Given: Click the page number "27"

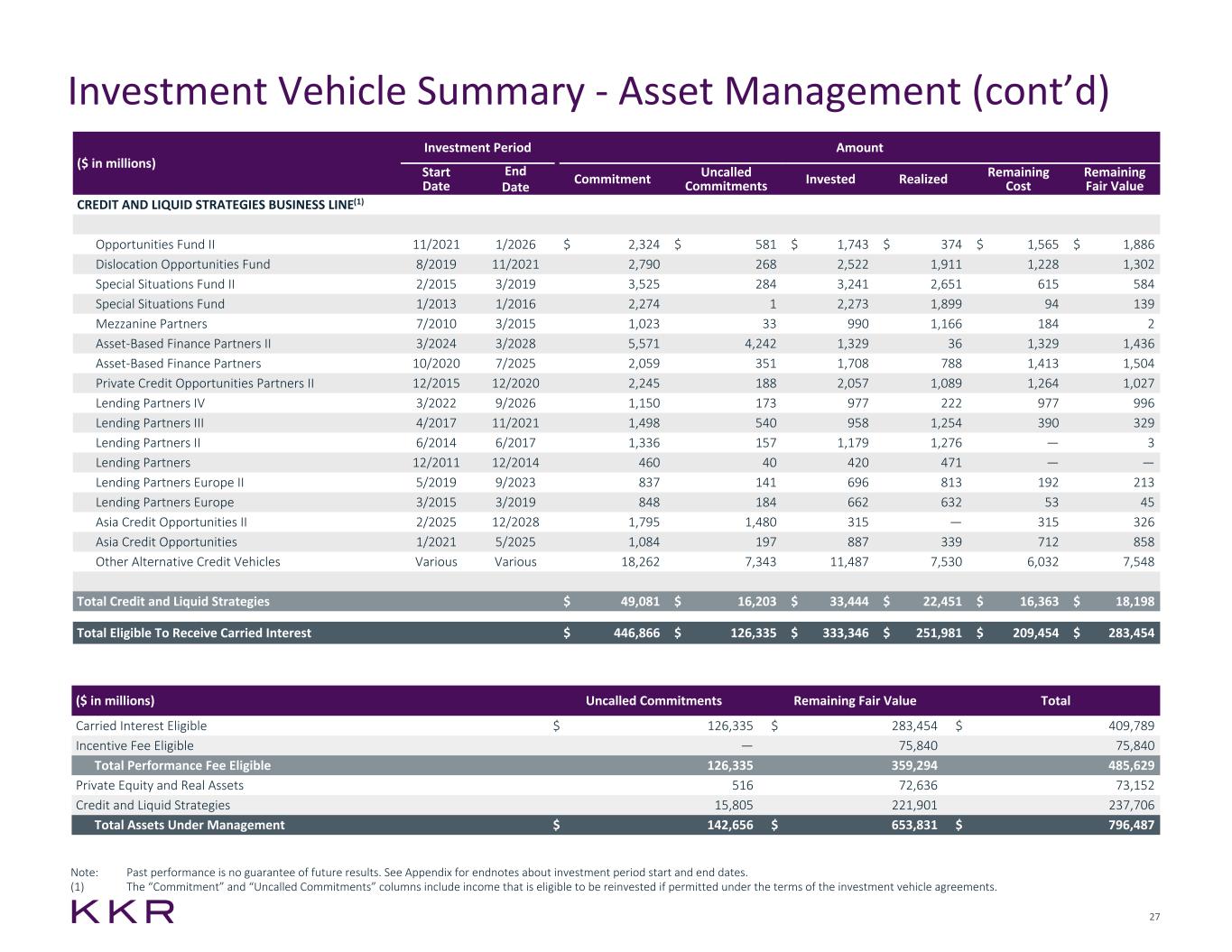Looking at the screenshot, I should 1154,918.
